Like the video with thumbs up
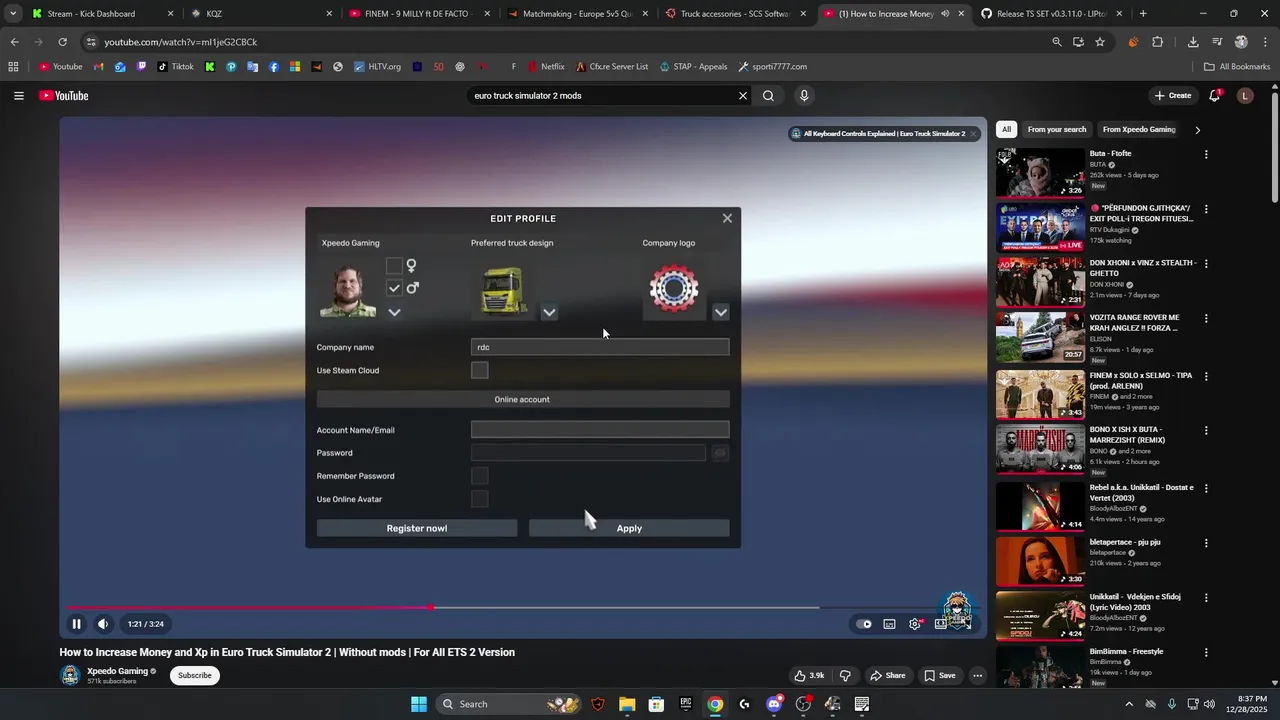1280x720 pixels. pos(809,675)
